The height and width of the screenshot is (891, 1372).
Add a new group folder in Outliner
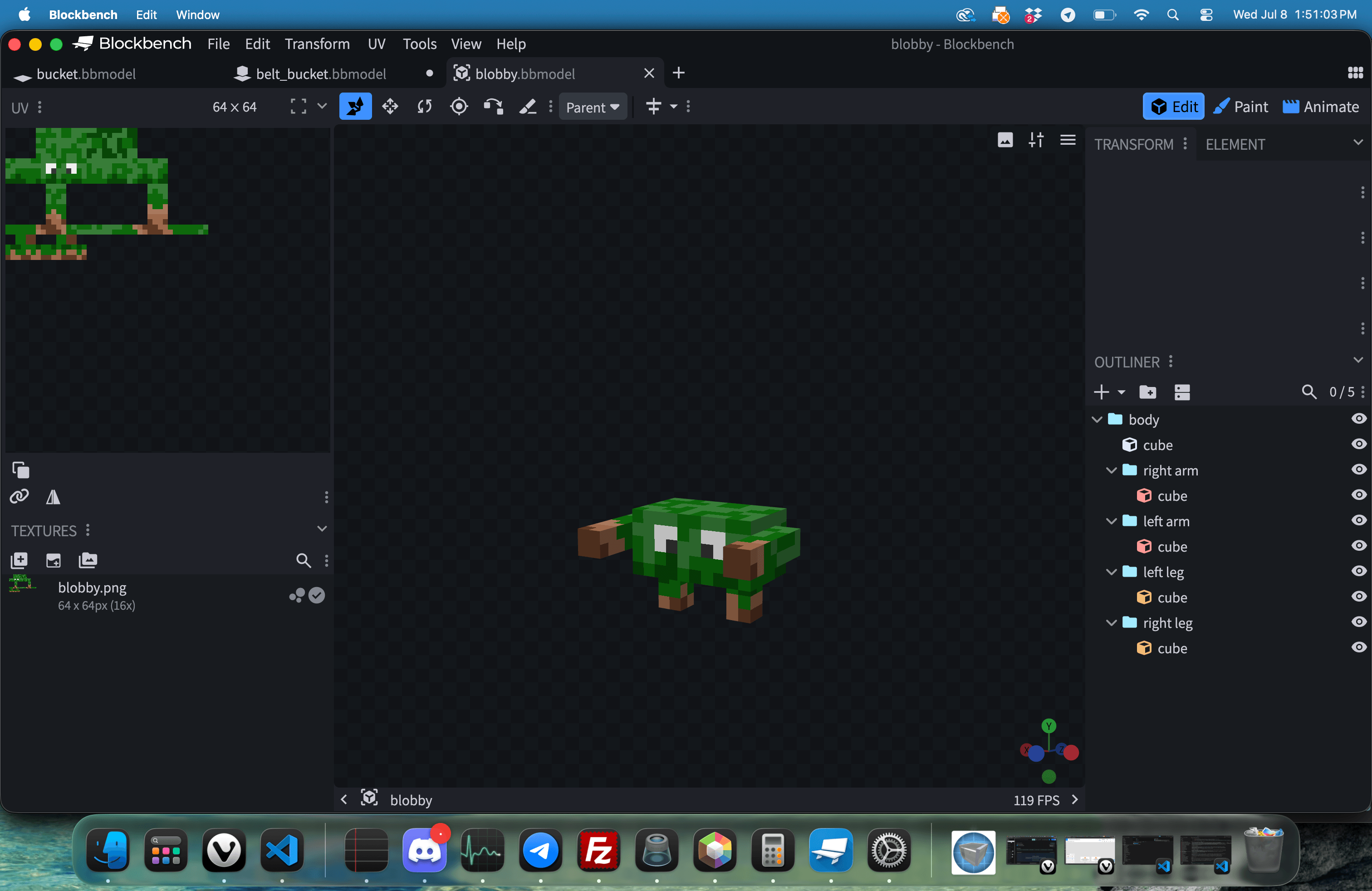(x=1148, y=392)
